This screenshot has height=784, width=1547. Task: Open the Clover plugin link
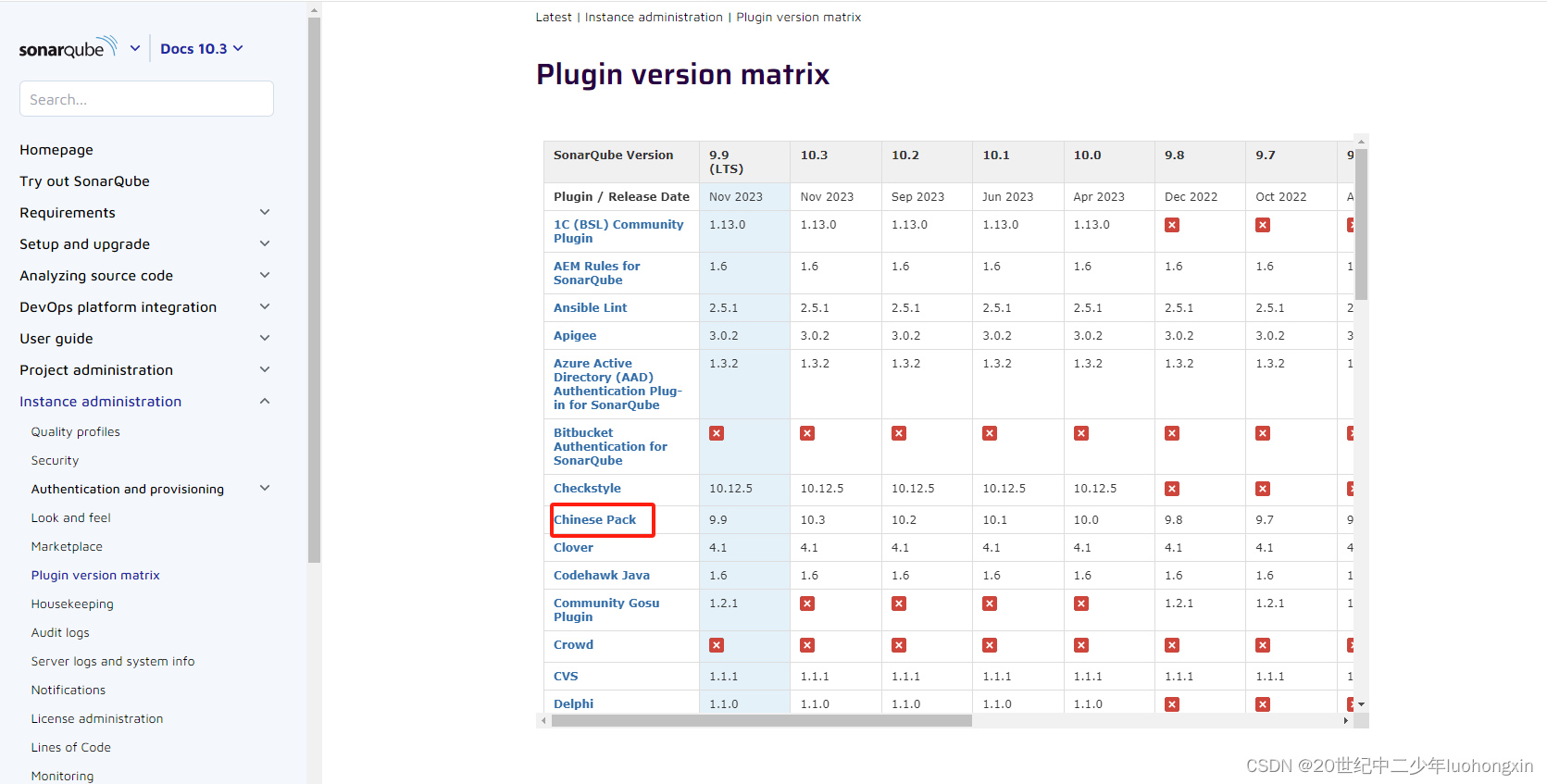[573, 547]
